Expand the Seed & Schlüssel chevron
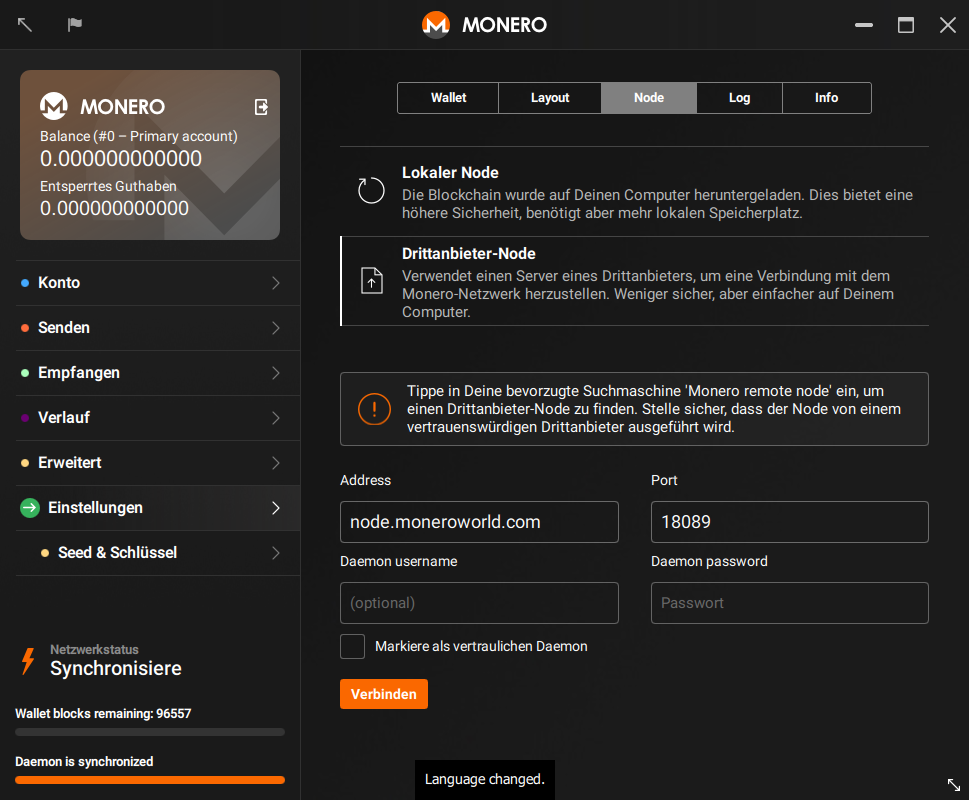This screenshot has height=800, width=969. pyautogui.click(x=276, y=553)
